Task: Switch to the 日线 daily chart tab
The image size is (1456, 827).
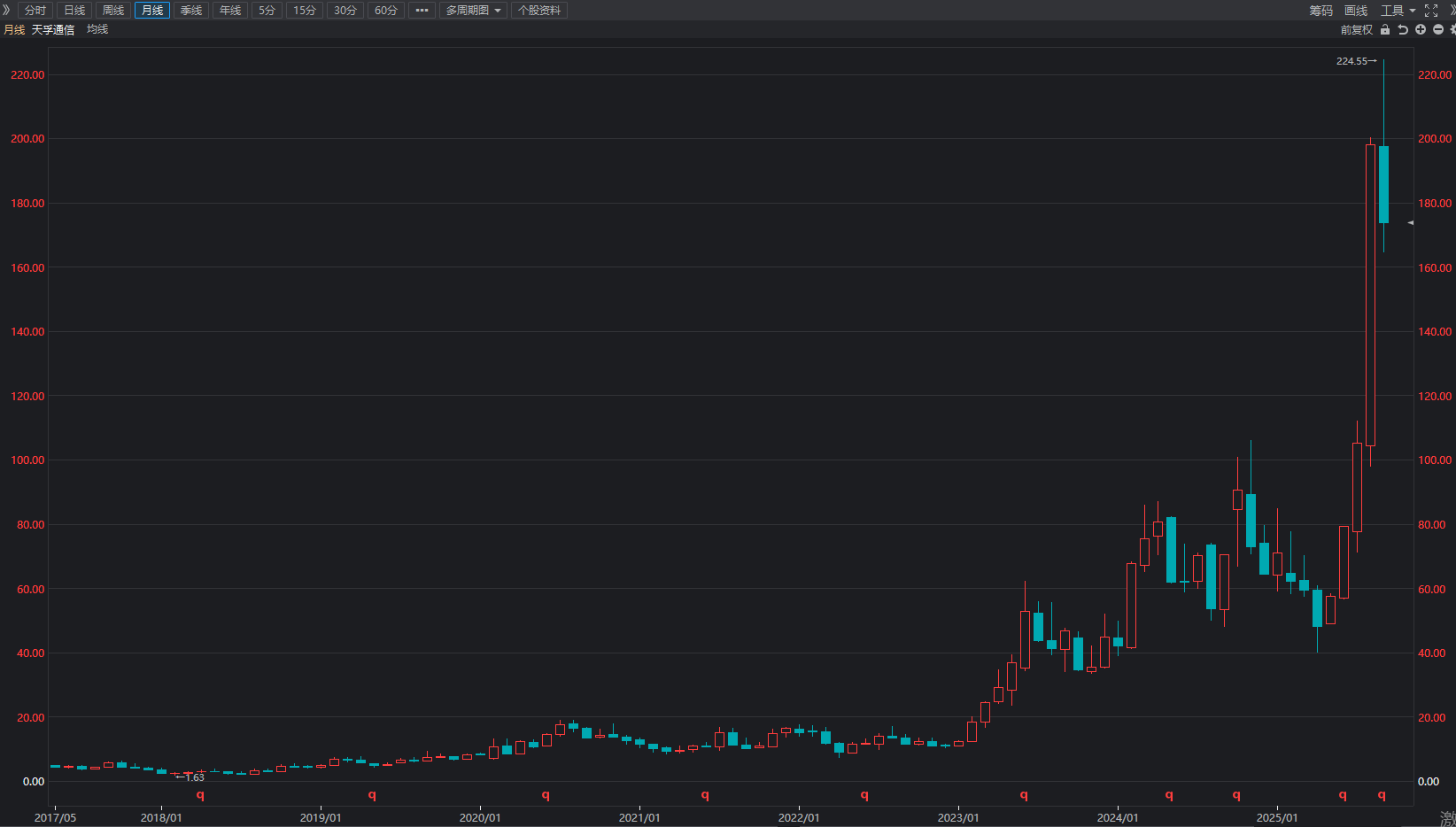Action: (74, 11)
